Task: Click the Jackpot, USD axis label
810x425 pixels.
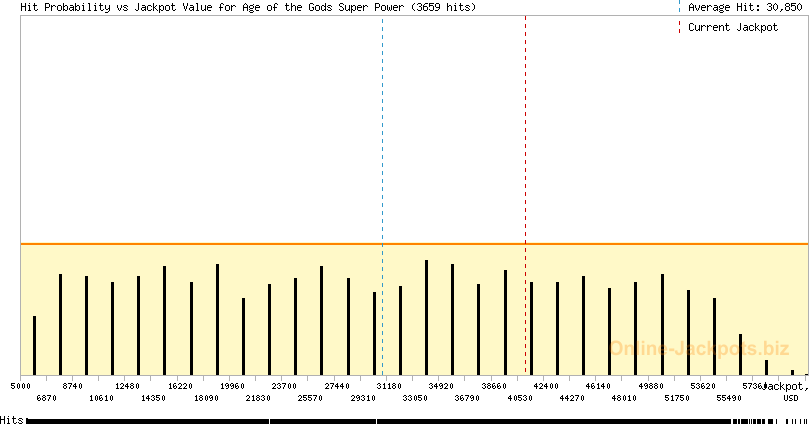Action: [x=785, y=391]
